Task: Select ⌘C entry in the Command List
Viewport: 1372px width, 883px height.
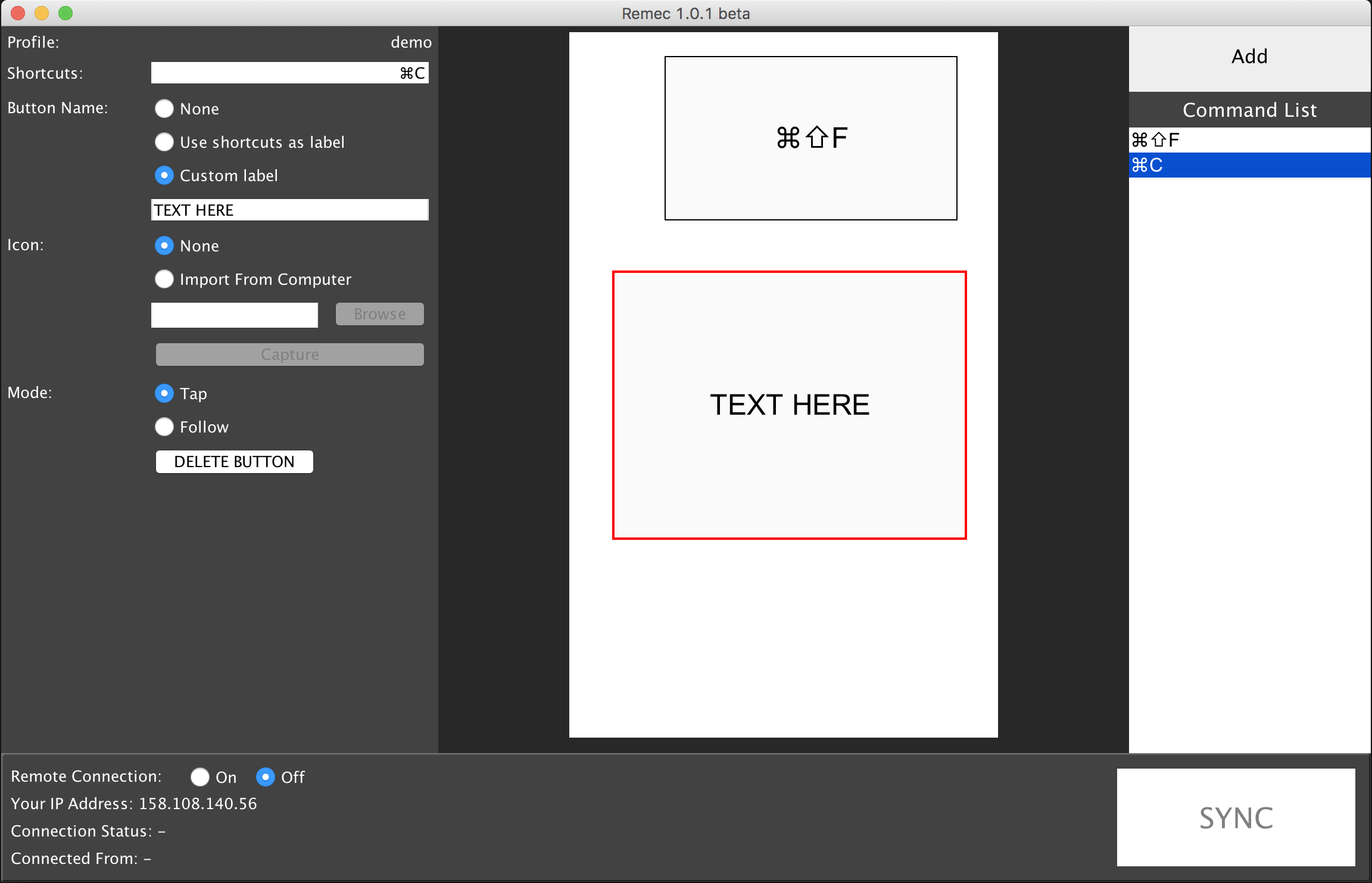Action: 1249,165
